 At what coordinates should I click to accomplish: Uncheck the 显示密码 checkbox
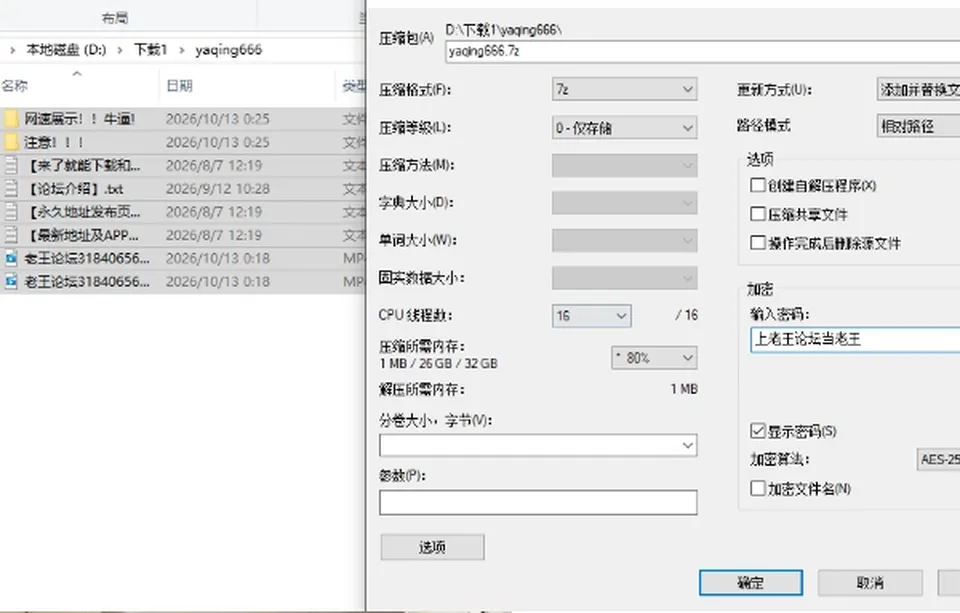pyautogui.click(x=758, y=431)
